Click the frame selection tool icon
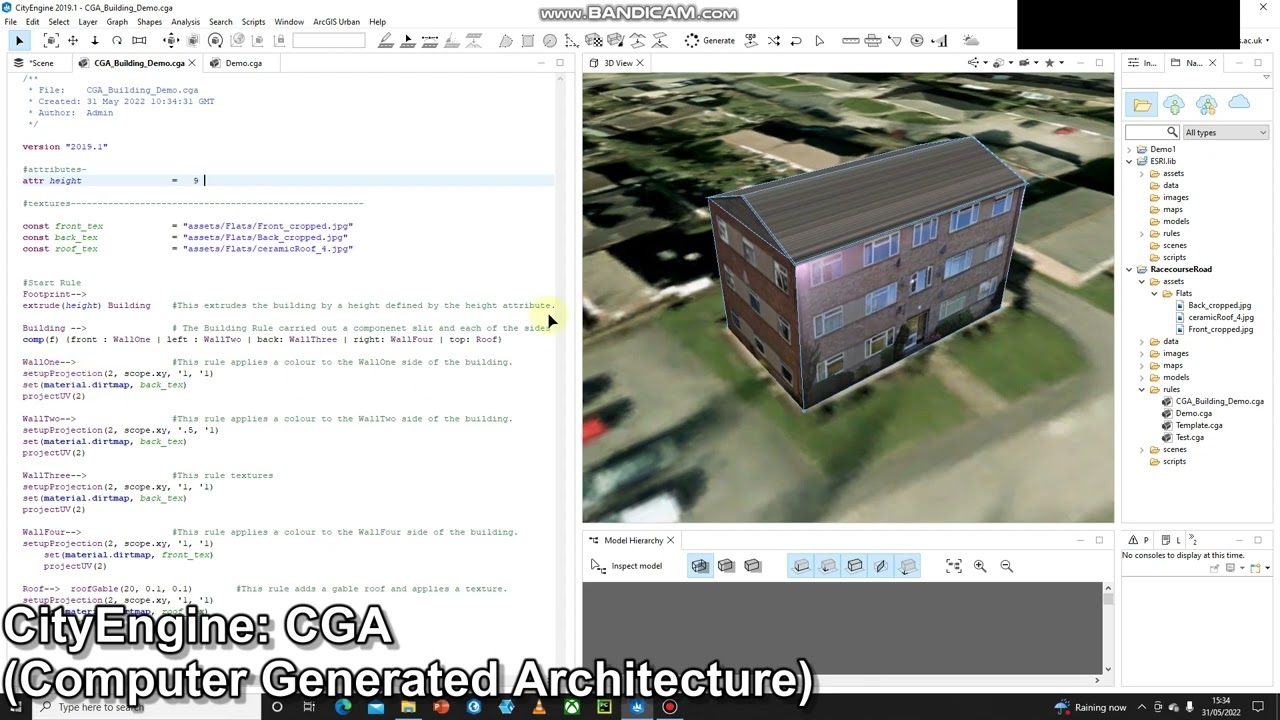 [x=51, y=40]
